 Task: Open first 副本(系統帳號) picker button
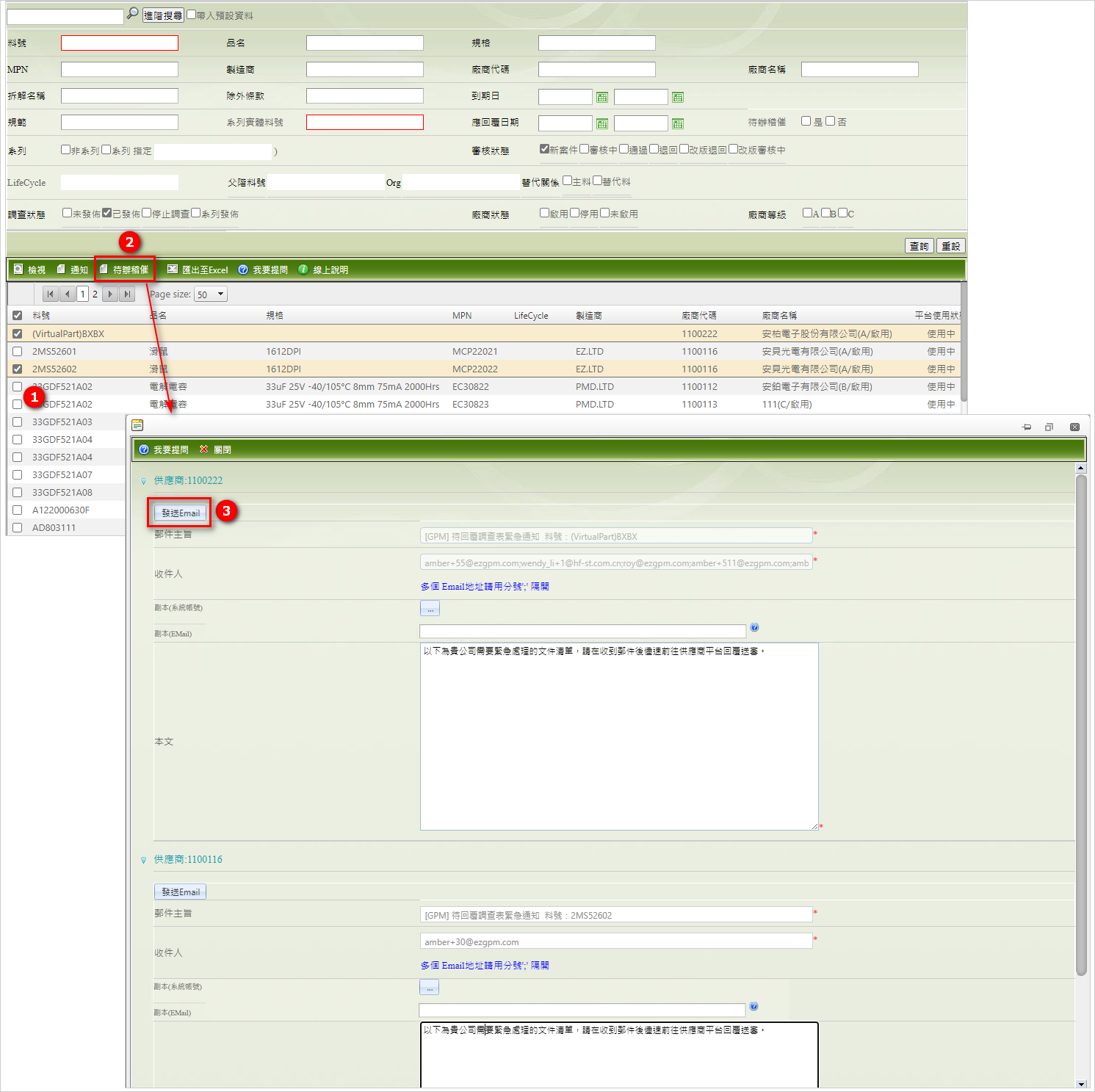pos(430,608)
